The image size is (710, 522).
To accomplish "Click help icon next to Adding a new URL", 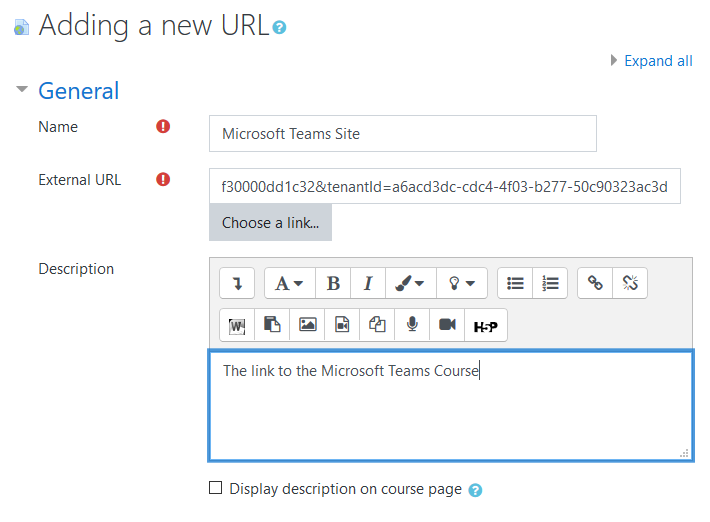I will point(279,28).
